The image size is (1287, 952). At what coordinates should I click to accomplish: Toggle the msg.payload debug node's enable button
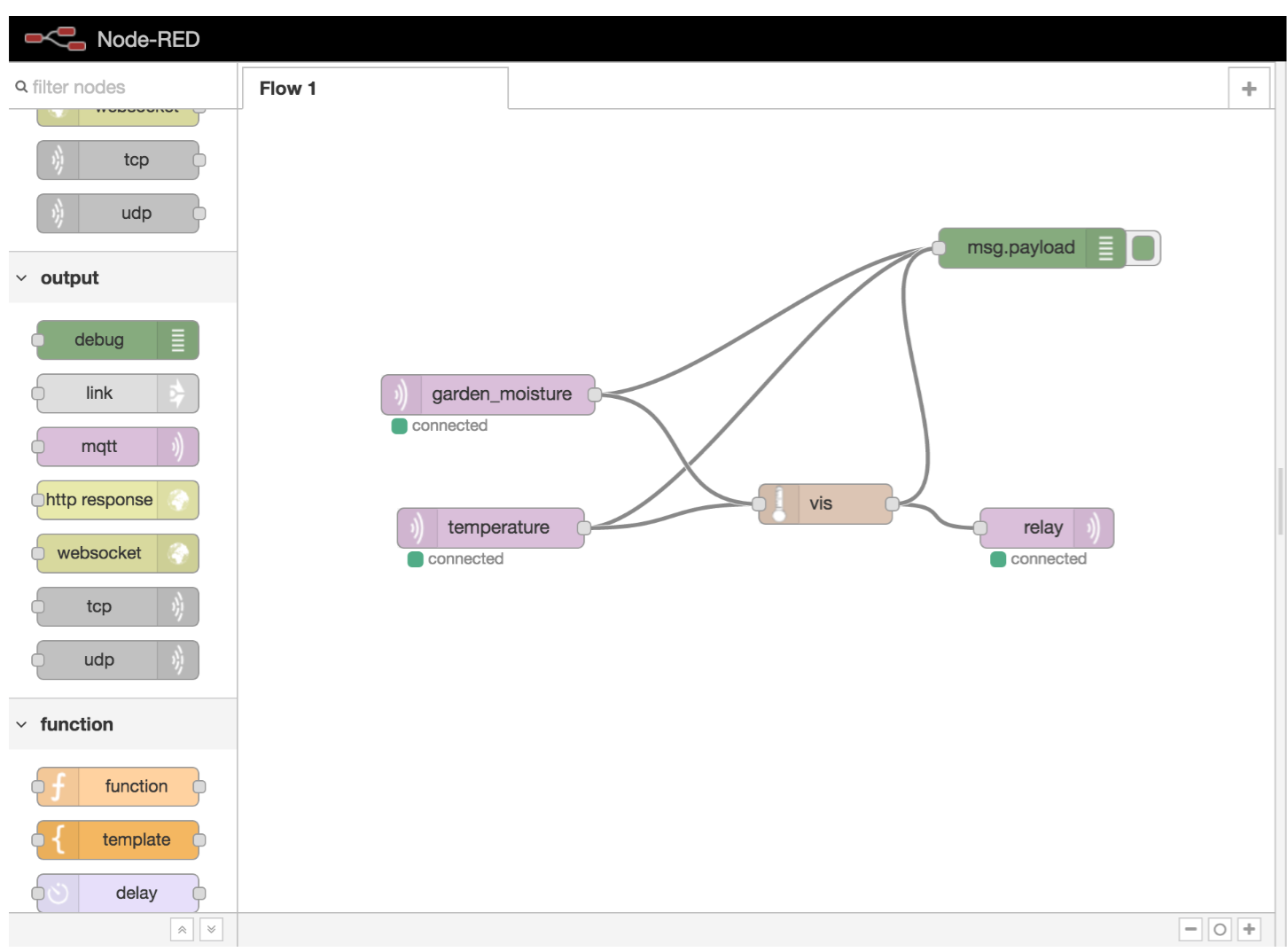pos(1143,247)
